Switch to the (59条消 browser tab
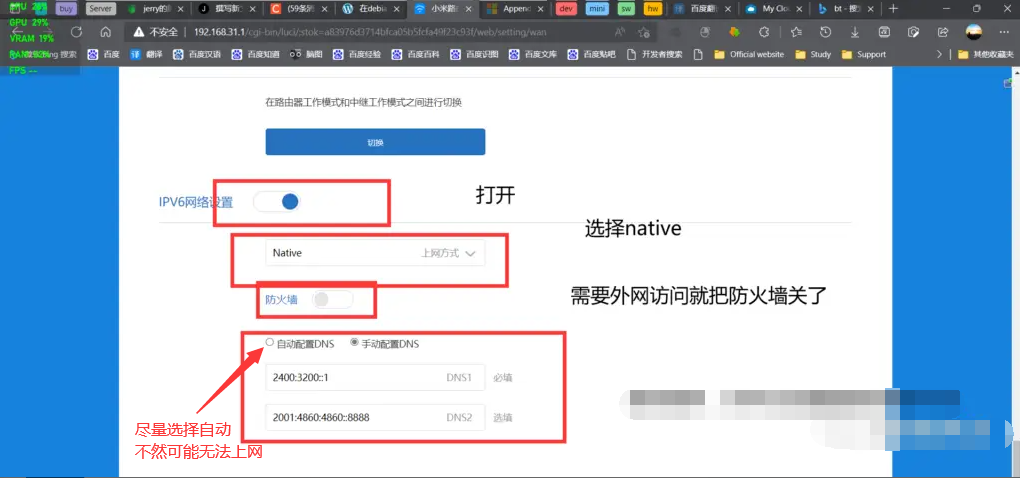Viewport: 1020px width, 478px height. tap(297, 9)
